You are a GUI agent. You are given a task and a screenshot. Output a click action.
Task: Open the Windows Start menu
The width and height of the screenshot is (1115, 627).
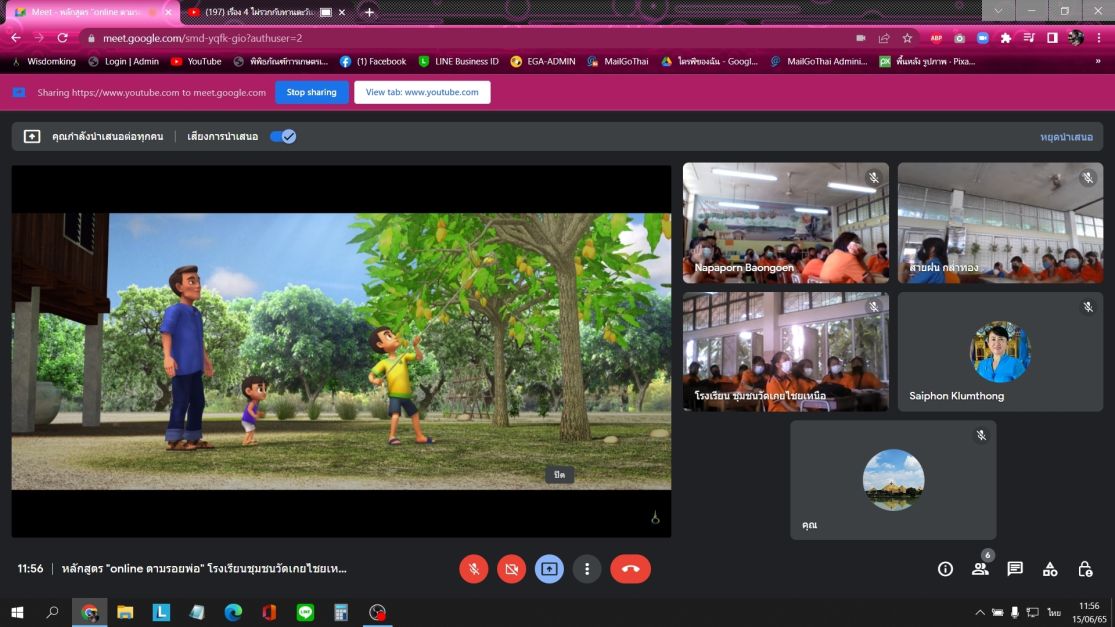pos(17,612)
